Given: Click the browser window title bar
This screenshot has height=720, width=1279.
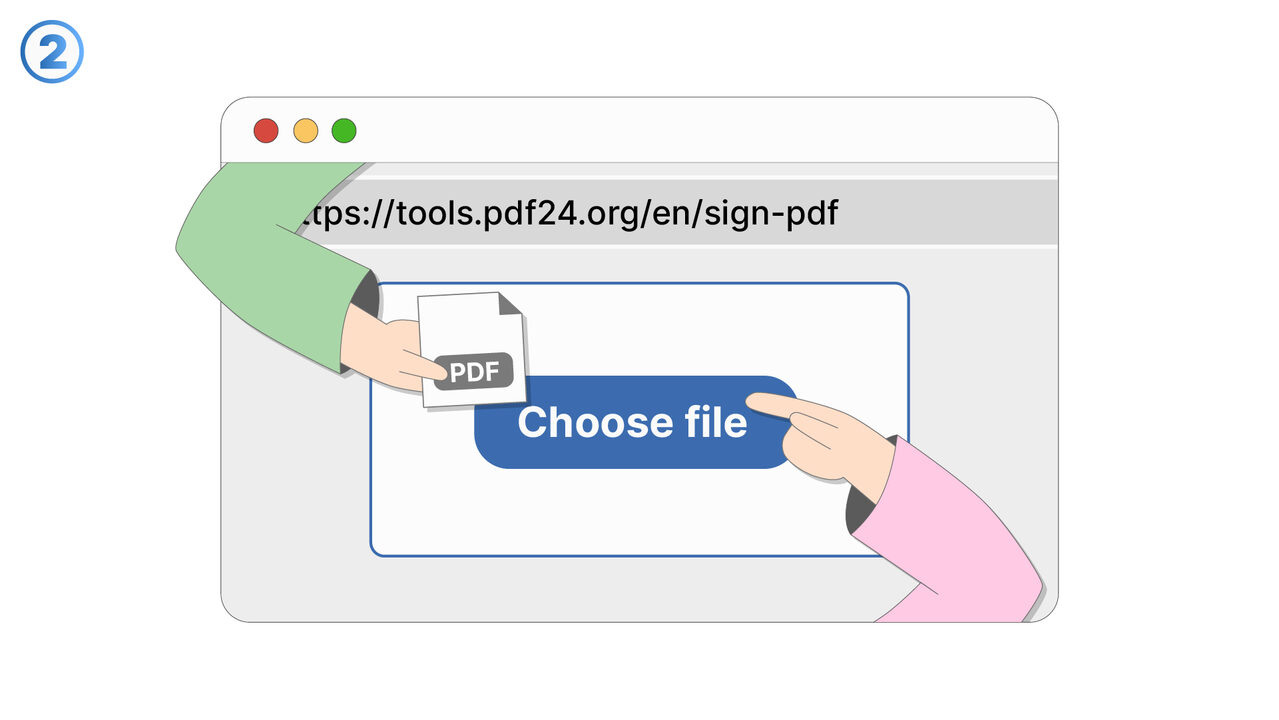Looking at the screenshot, I should click(700, 130).
